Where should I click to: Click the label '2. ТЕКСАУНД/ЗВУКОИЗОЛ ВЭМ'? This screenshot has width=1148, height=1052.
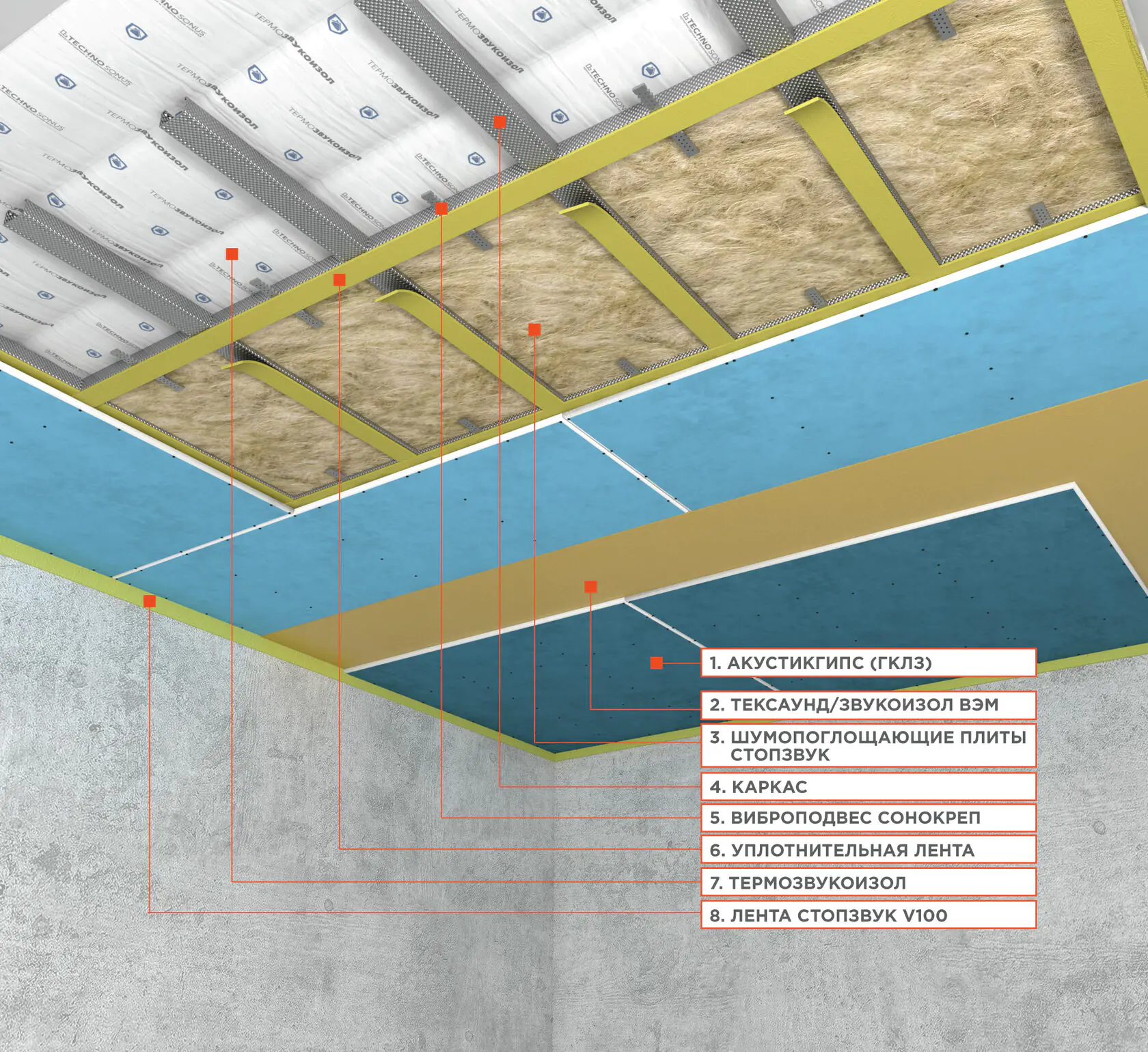869,705
